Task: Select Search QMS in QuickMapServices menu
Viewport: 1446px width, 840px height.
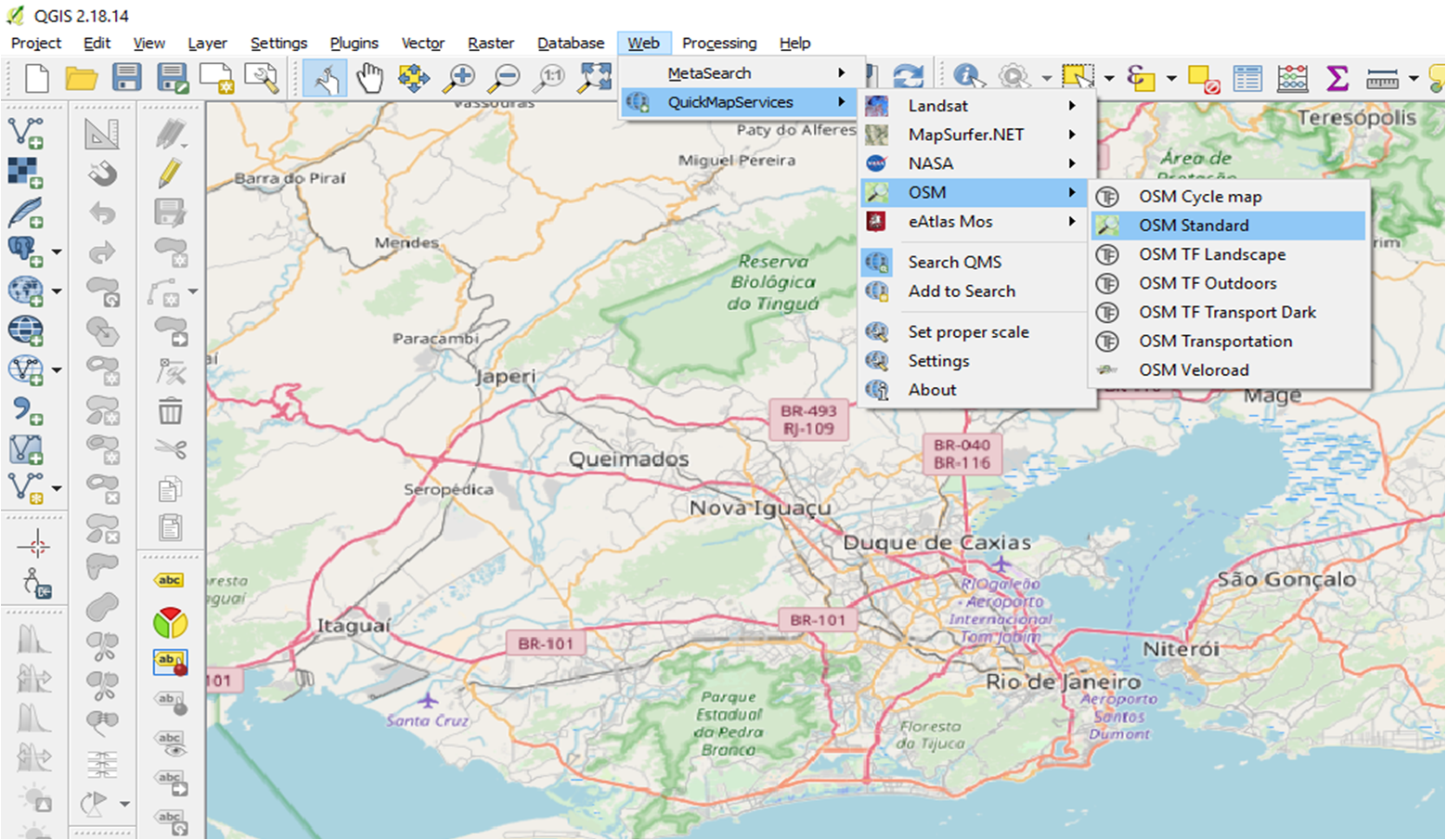Action: [x=954, y=263]
